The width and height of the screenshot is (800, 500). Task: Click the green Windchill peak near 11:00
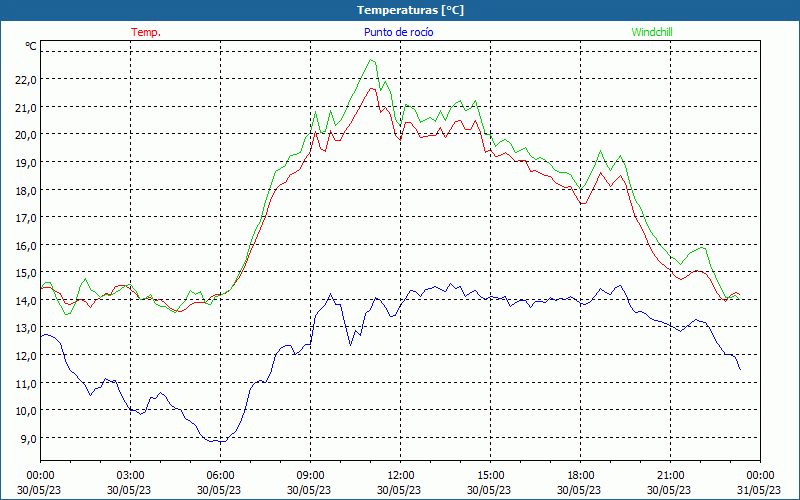(x=371, y=60)
